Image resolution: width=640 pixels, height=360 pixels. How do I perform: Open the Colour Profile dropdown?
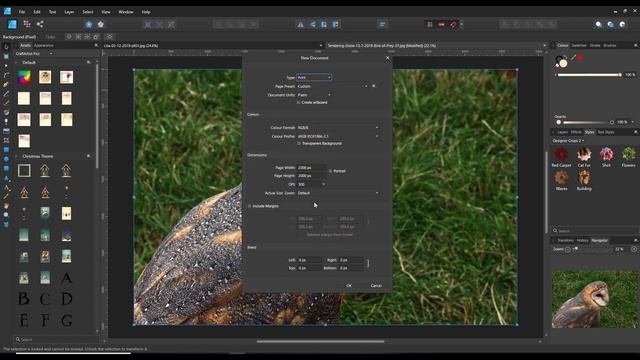(338, 136)
